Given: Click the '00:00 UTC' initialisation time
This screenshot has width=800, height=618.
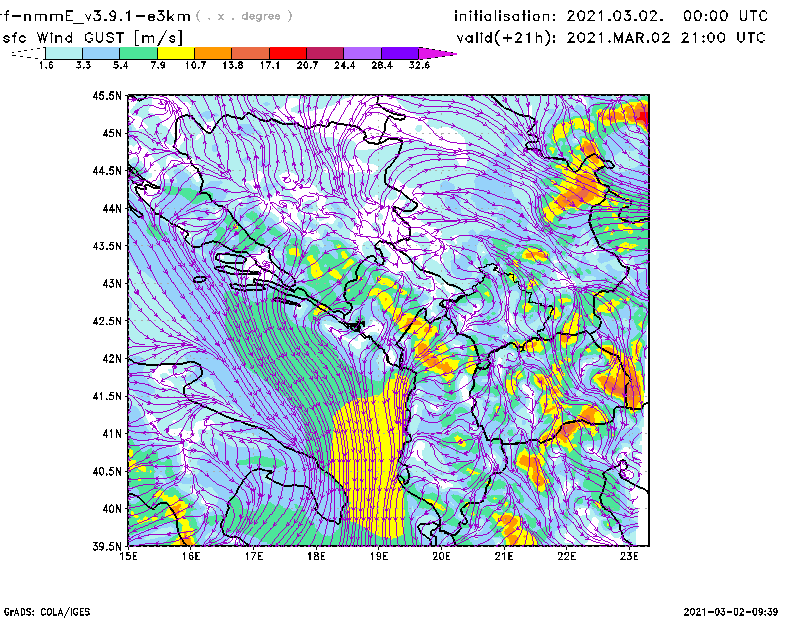Looking at the screenshot, I should pyautogui.click(x=725, y=16).
